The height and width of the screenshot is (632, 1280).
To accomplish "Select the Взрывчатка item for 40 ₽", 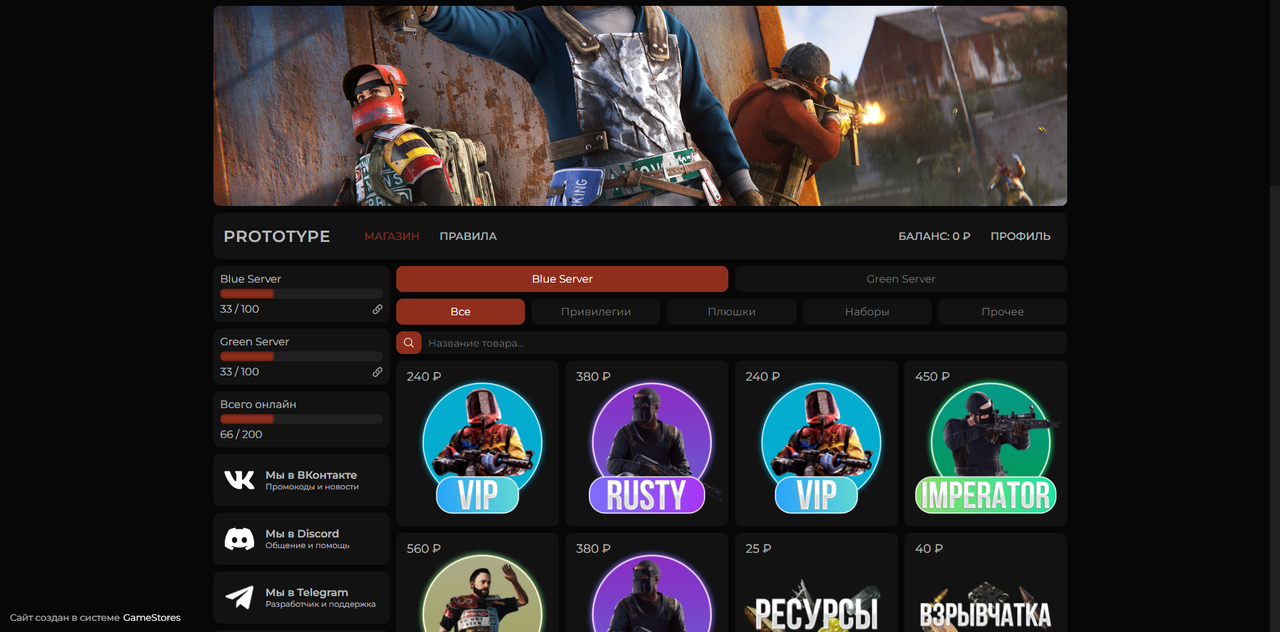I will (985, 590).
